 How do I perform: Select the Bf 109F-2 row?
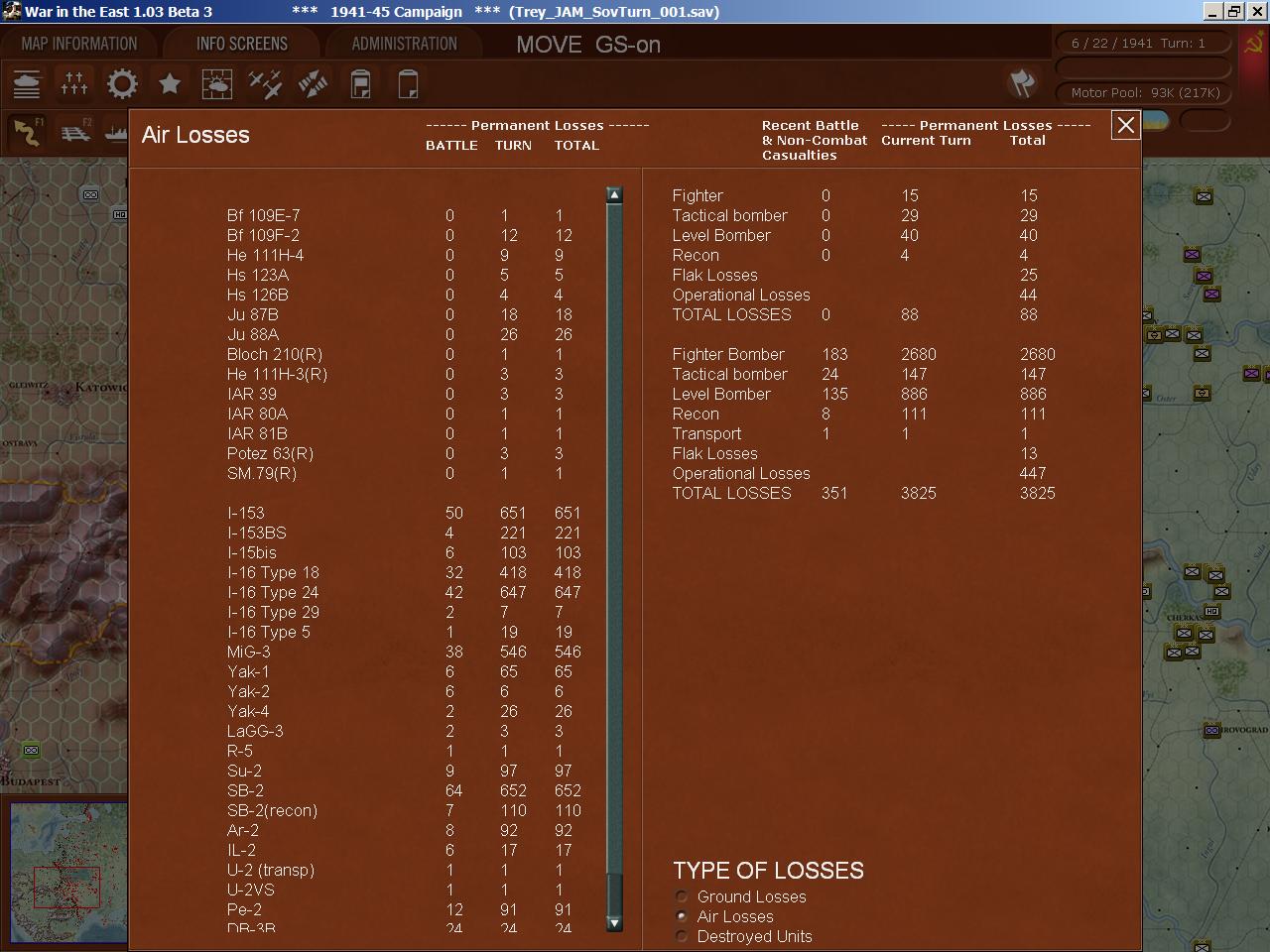pos(399,235)
